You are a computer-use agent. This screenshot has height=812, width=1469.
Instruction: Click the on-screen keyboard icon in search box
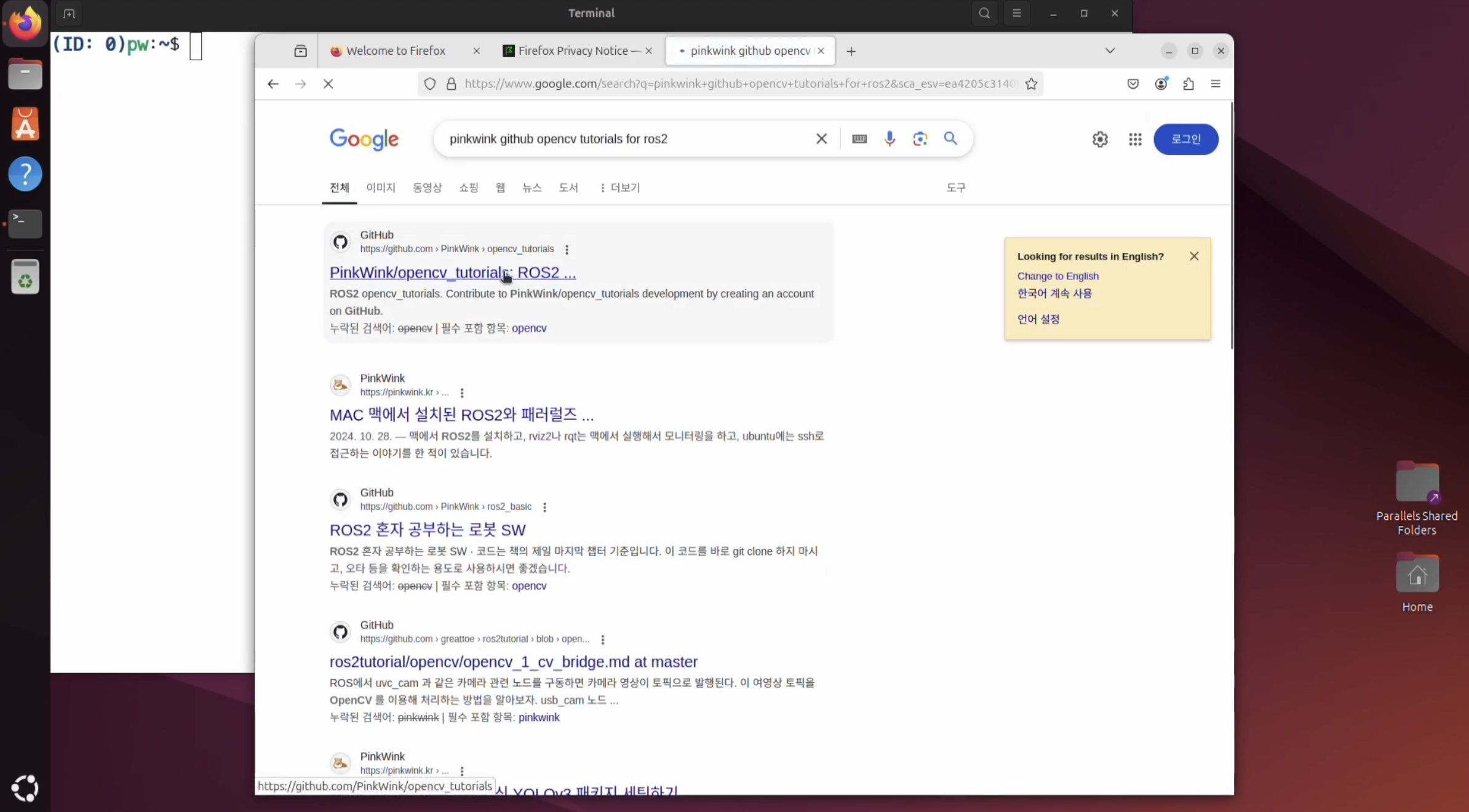(859, 139)
